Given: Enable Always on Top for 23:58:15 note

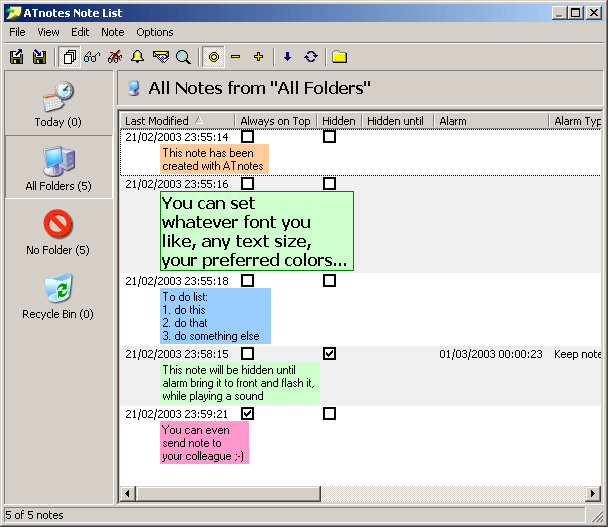Looking at the screenshot, I should pos(247,353).
